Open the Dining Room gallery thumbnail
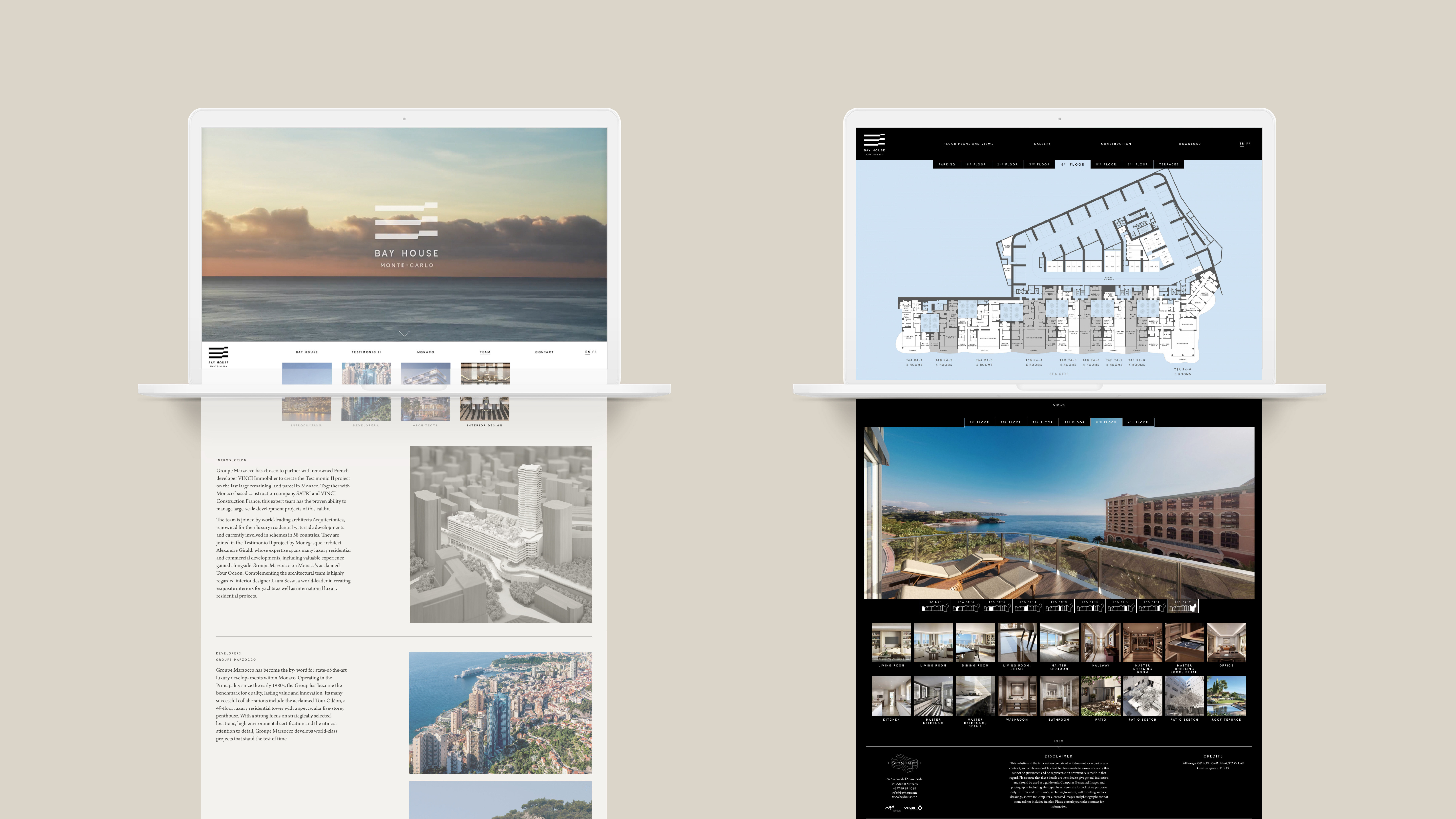1456x819 pixels. point(975,642)
